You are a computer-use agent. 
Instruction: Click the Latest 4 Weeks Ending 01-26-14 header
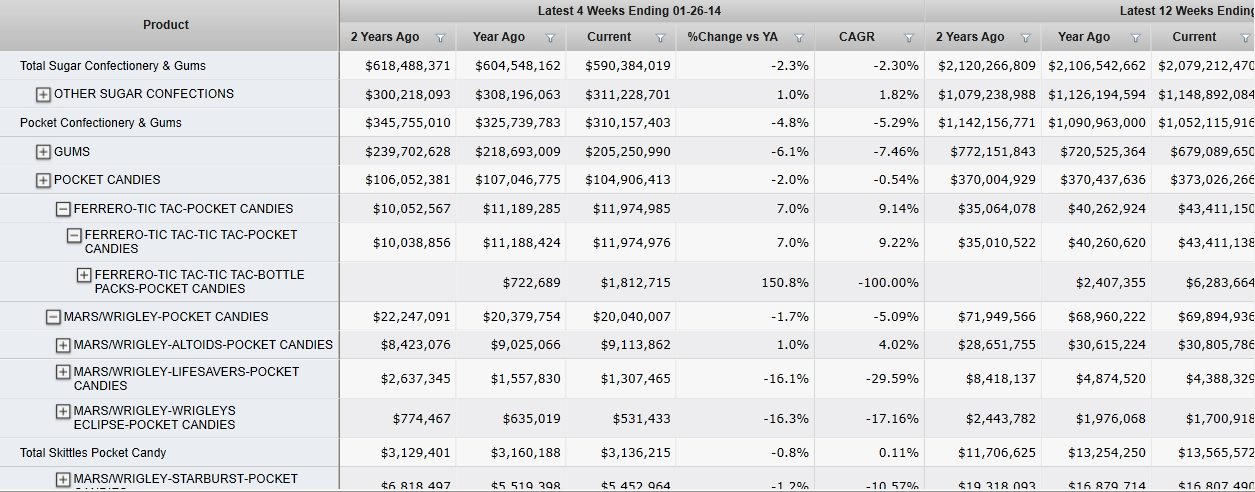pyautogui.click(x=629, y=11)
